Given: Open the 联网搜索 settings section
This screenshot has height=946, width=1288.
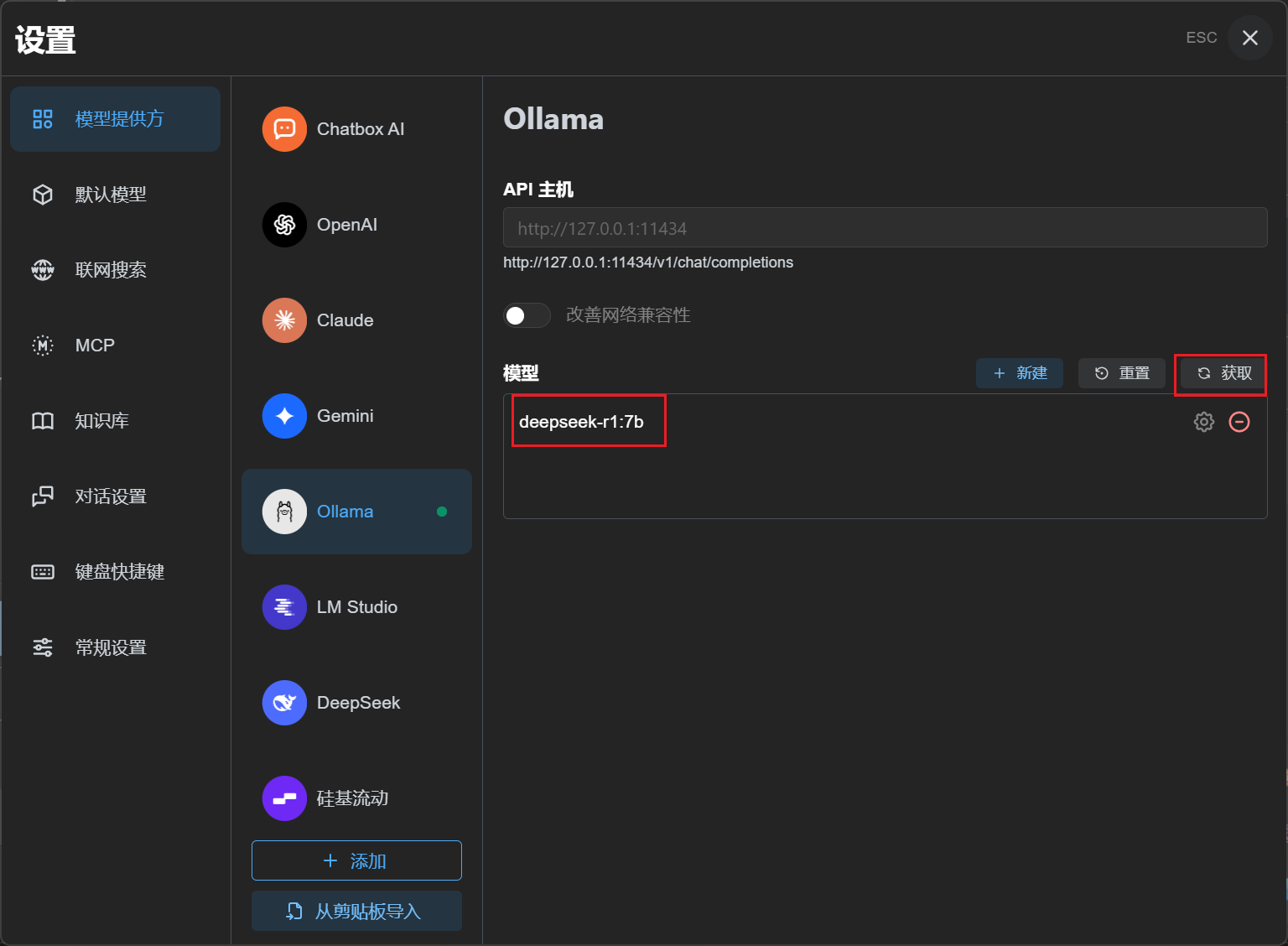Looking at the screenshot, I should 115,270.
